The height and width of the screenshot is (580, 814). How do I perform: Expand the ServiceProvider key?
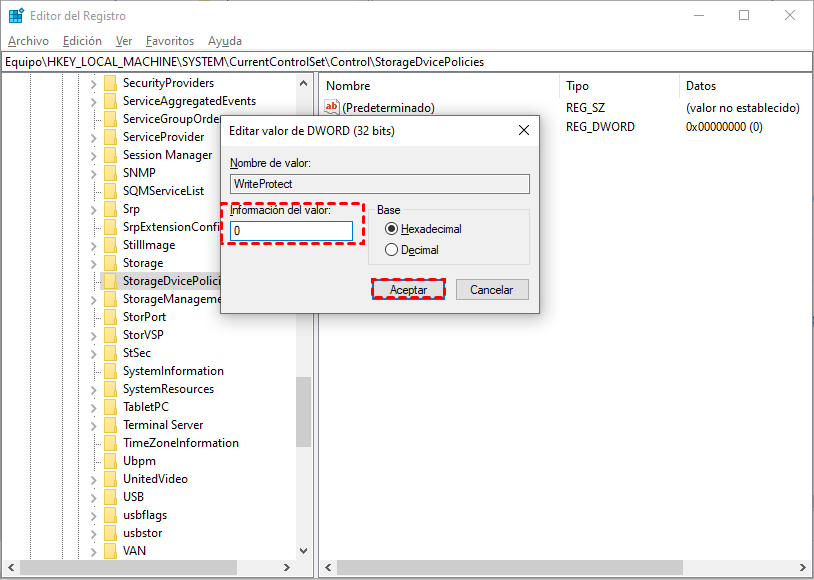[93, 138]
